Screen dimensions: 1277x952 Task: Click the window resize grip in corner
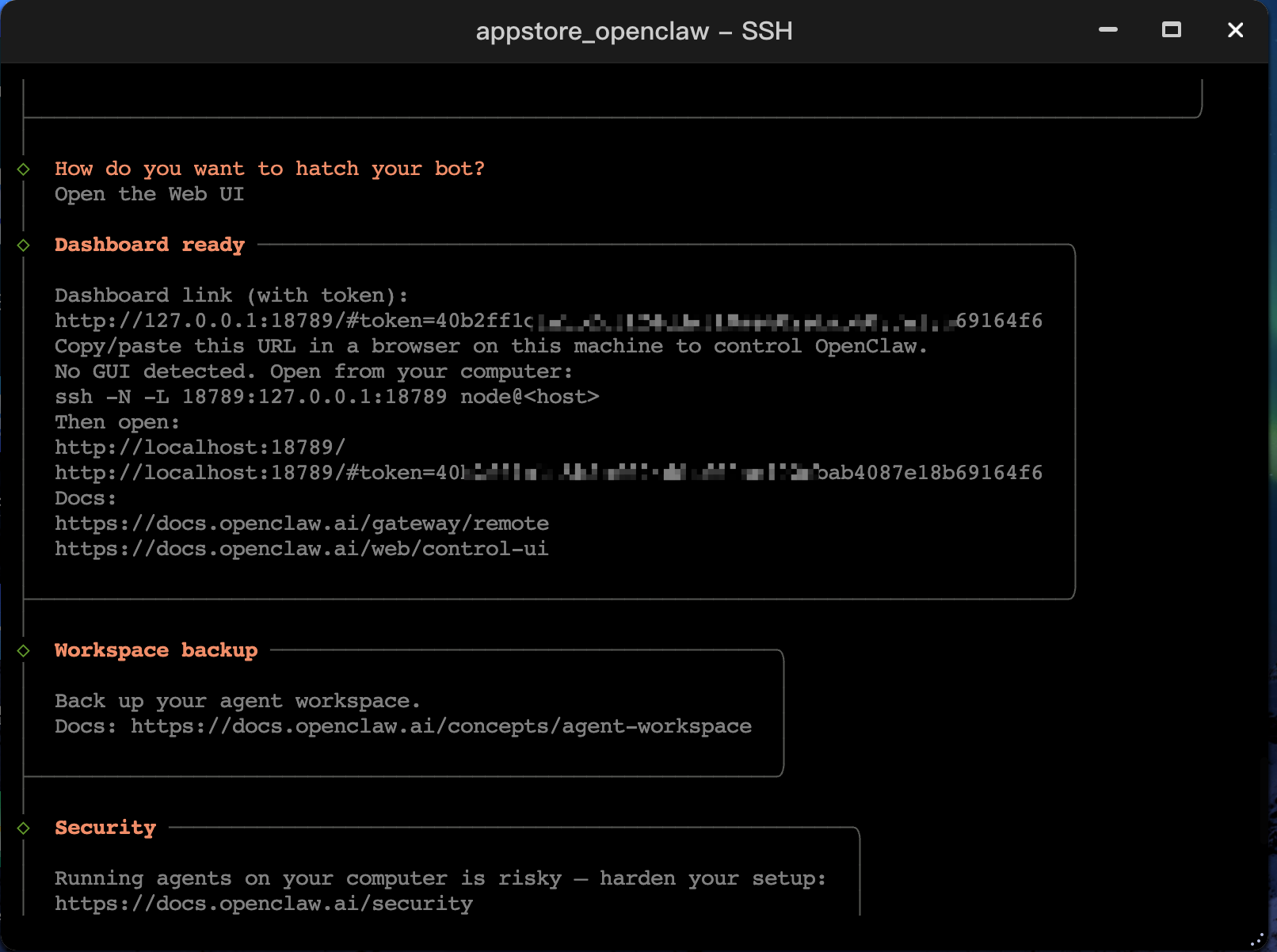coord(1256,939)
